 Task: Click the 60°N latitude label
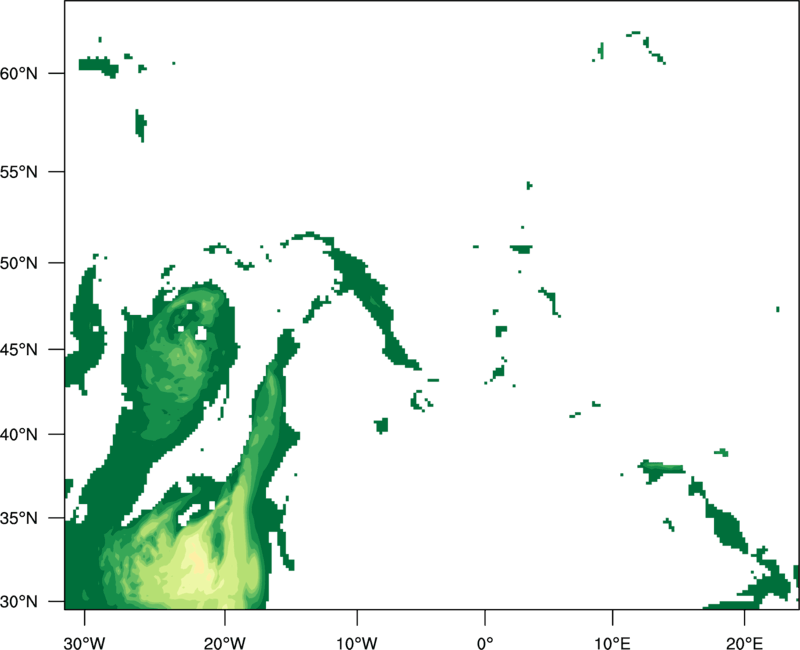click(x=19, y=74)
